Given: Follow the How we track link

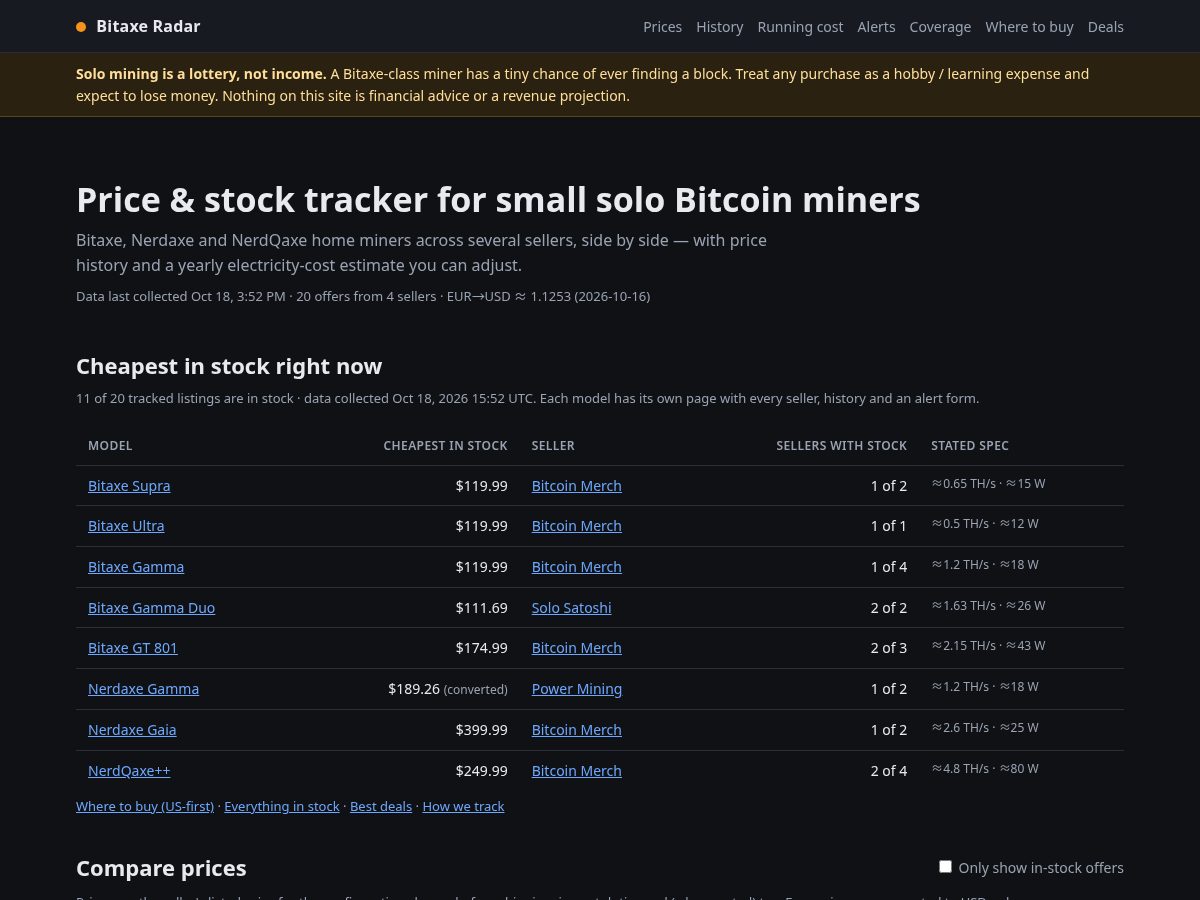Looking at the screenshot, I should click(x=463, y=806).
